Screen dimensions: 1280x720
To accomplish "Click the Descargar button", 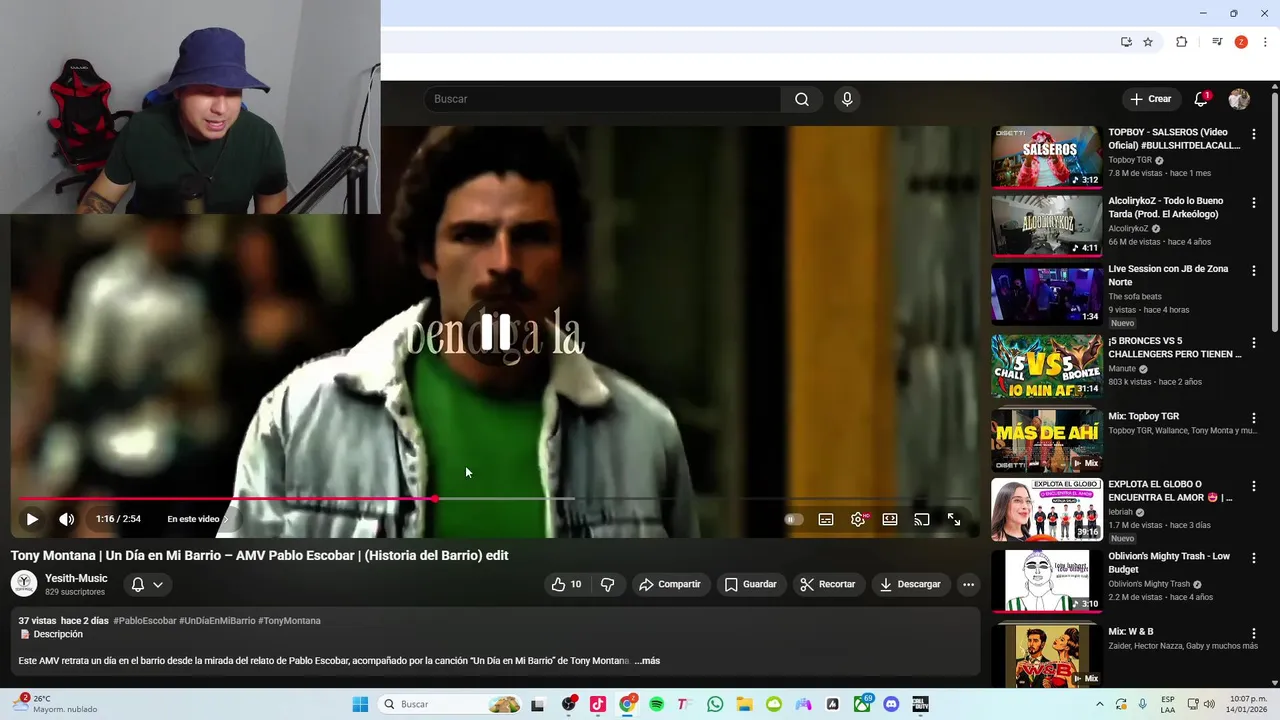I will (911, 584).
